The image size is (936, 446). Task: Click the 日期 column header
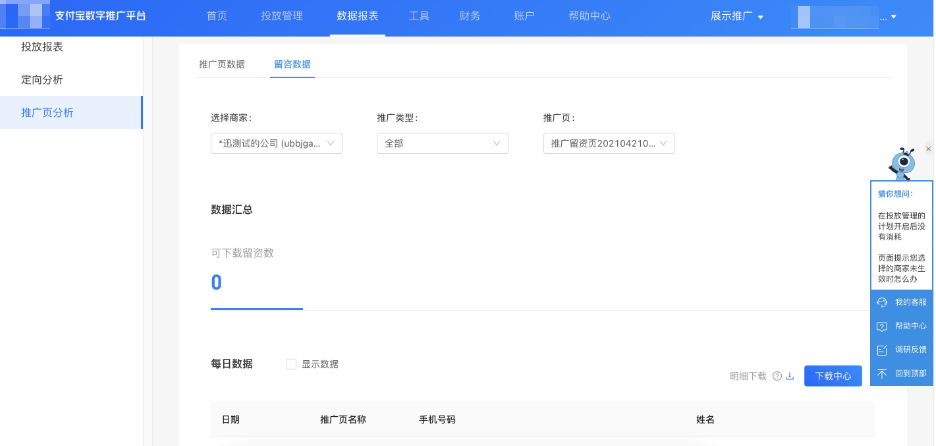tap(230, 420)
